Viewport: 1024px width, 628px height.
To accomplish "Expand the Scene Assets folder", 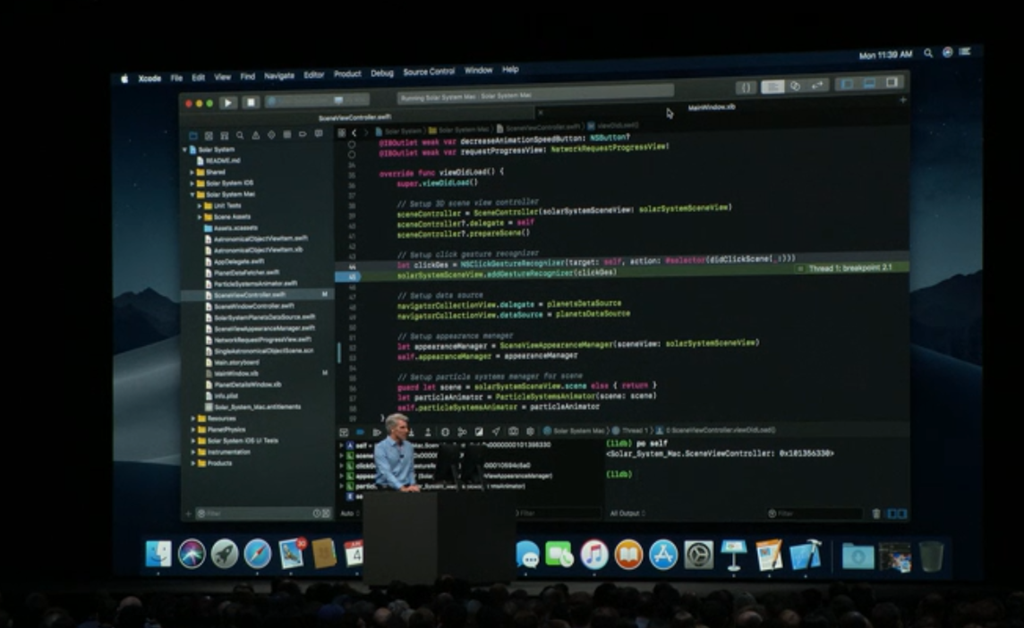I will pos(200,217).
